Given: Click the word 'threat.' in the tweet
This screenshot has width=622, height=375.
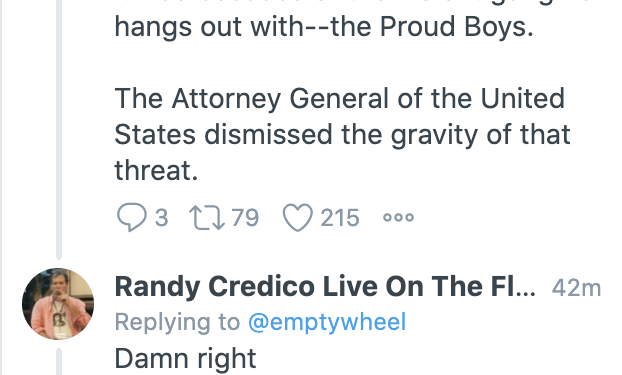Looking at the screenshot, I should 156,171.
